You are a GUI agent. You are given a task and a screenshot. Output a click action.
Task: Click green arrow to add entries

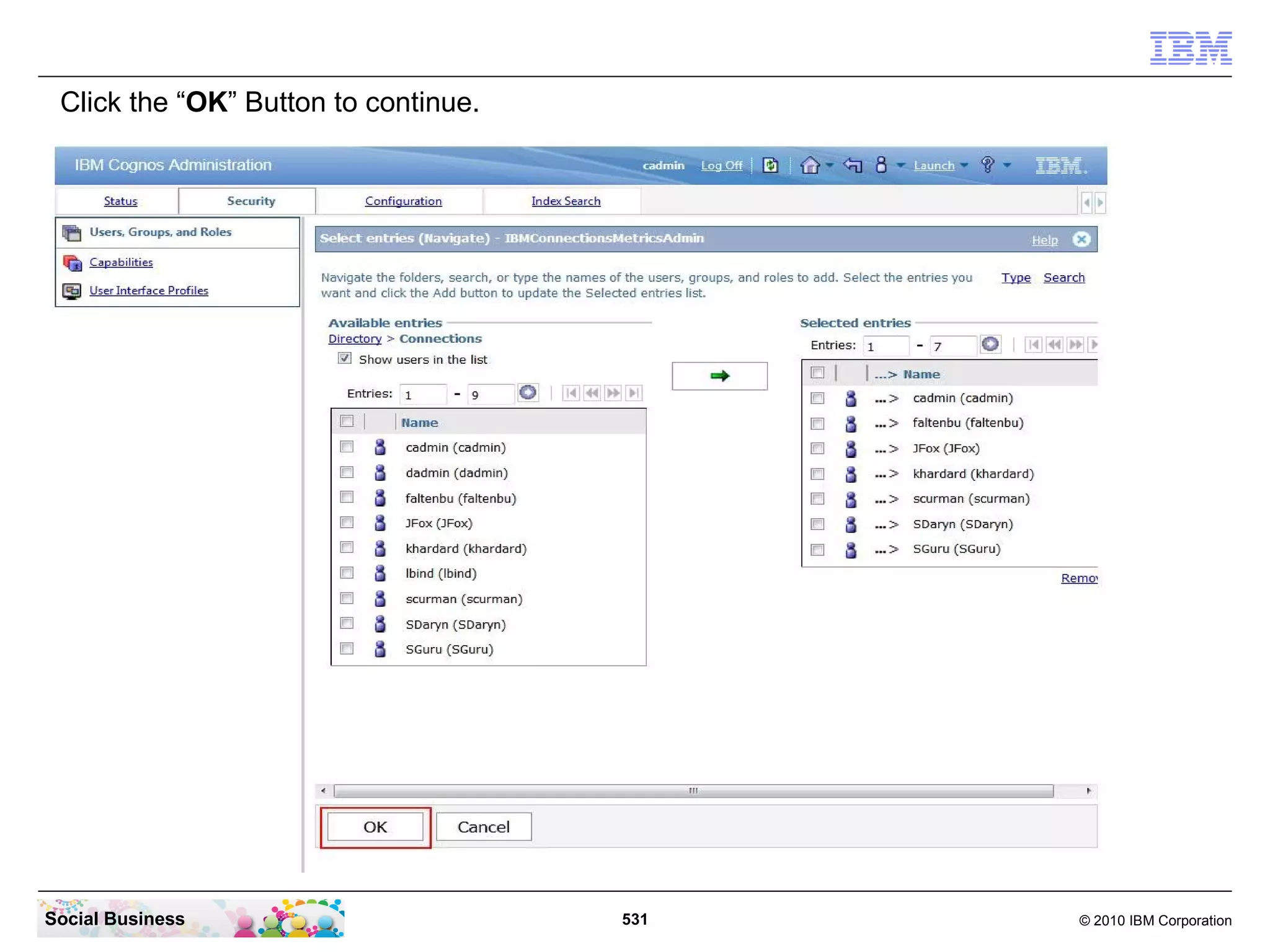point(719,376)
